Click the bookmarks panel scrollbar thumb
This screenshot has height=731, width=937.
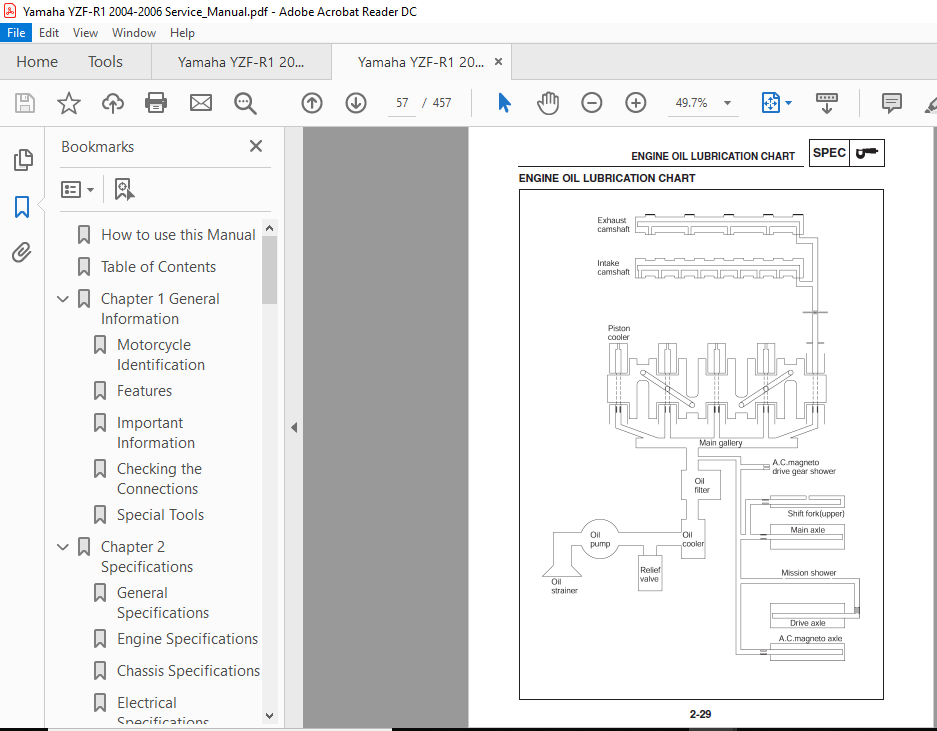(269, 270)
